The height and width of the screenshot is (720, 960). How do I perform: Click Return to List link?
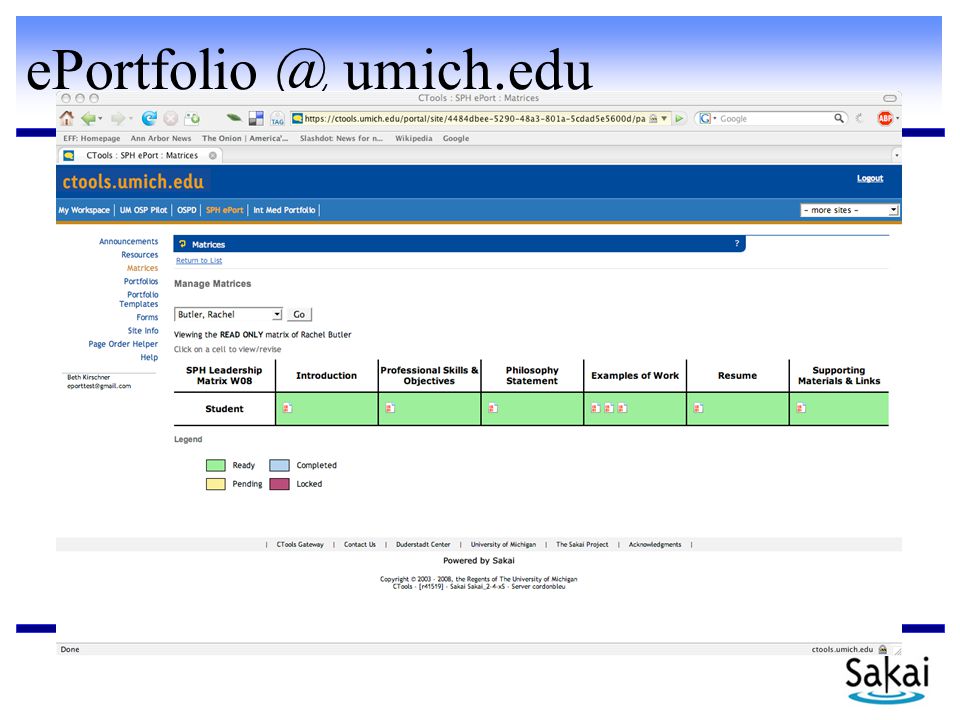coord(199,260)
